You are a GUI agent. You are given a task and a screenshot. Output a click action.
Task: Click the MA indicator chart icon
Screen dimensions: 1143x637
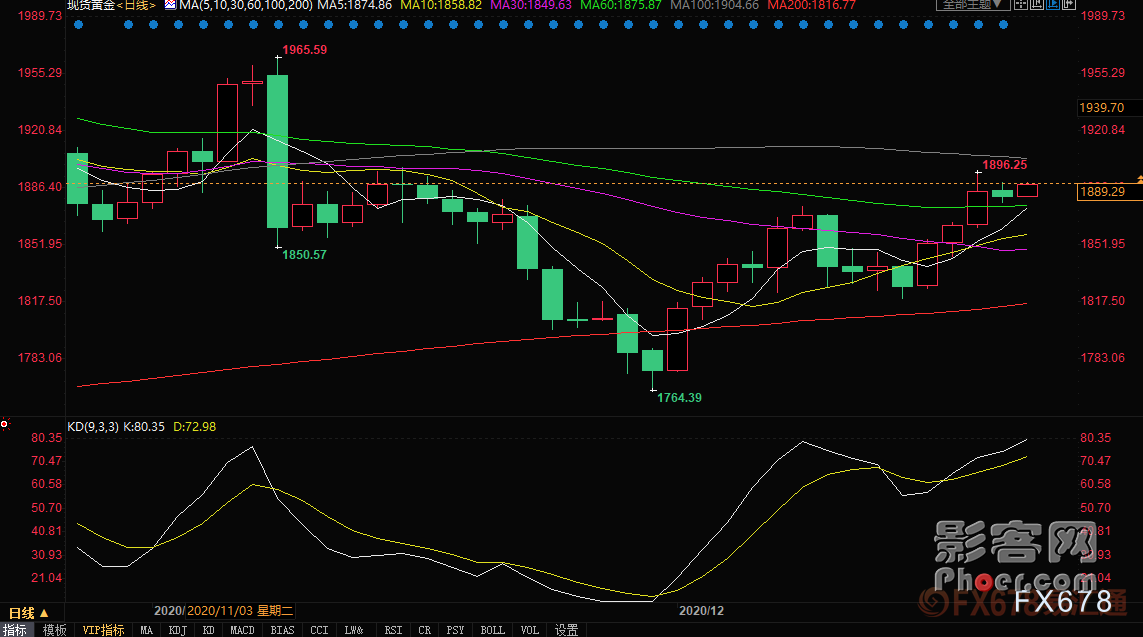pyautogui.click(x=170, y=5)
